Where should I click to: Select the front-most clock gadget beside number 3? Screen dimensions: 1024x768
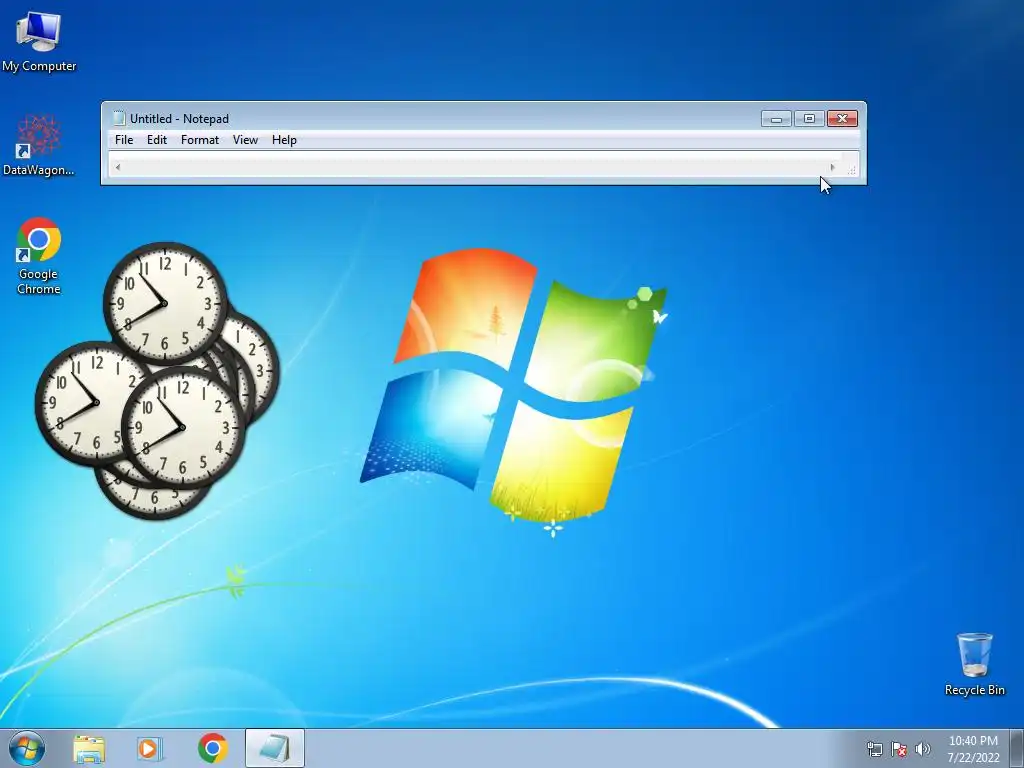coord(183,428)
